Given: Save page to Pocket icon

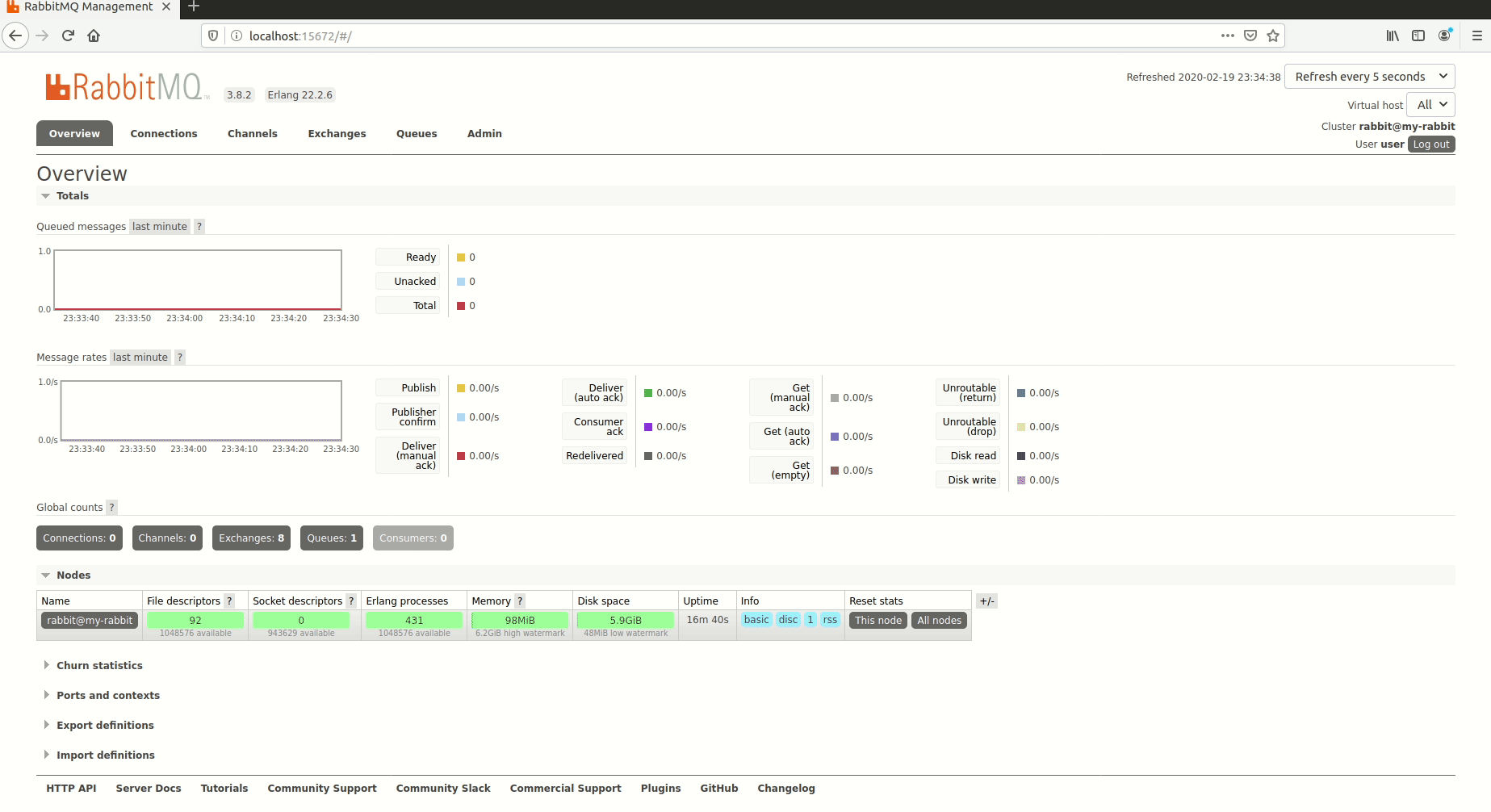Looking at the screenshot, I should coord(1250,36).
